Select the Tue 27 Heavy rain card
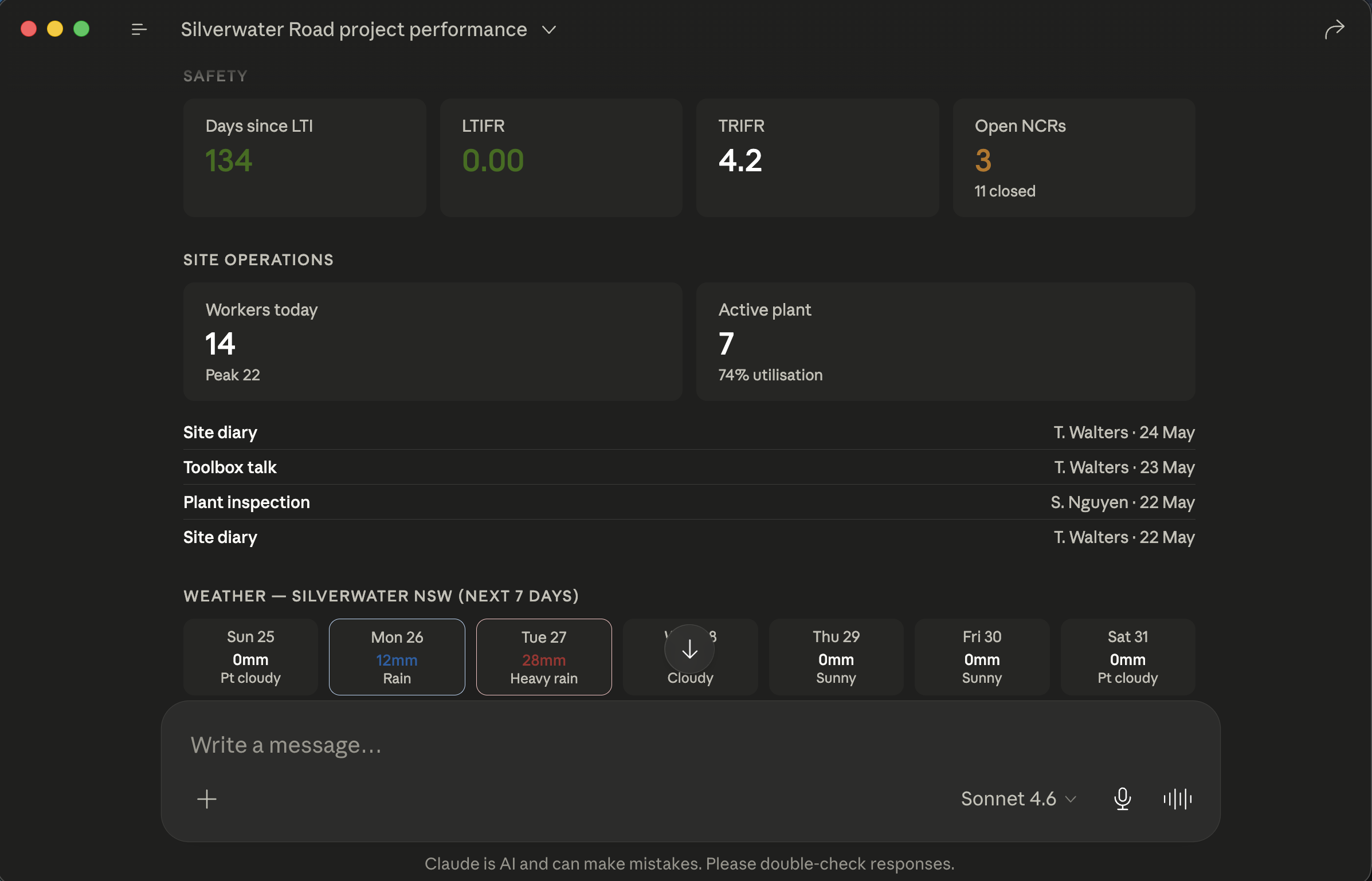 544,657
